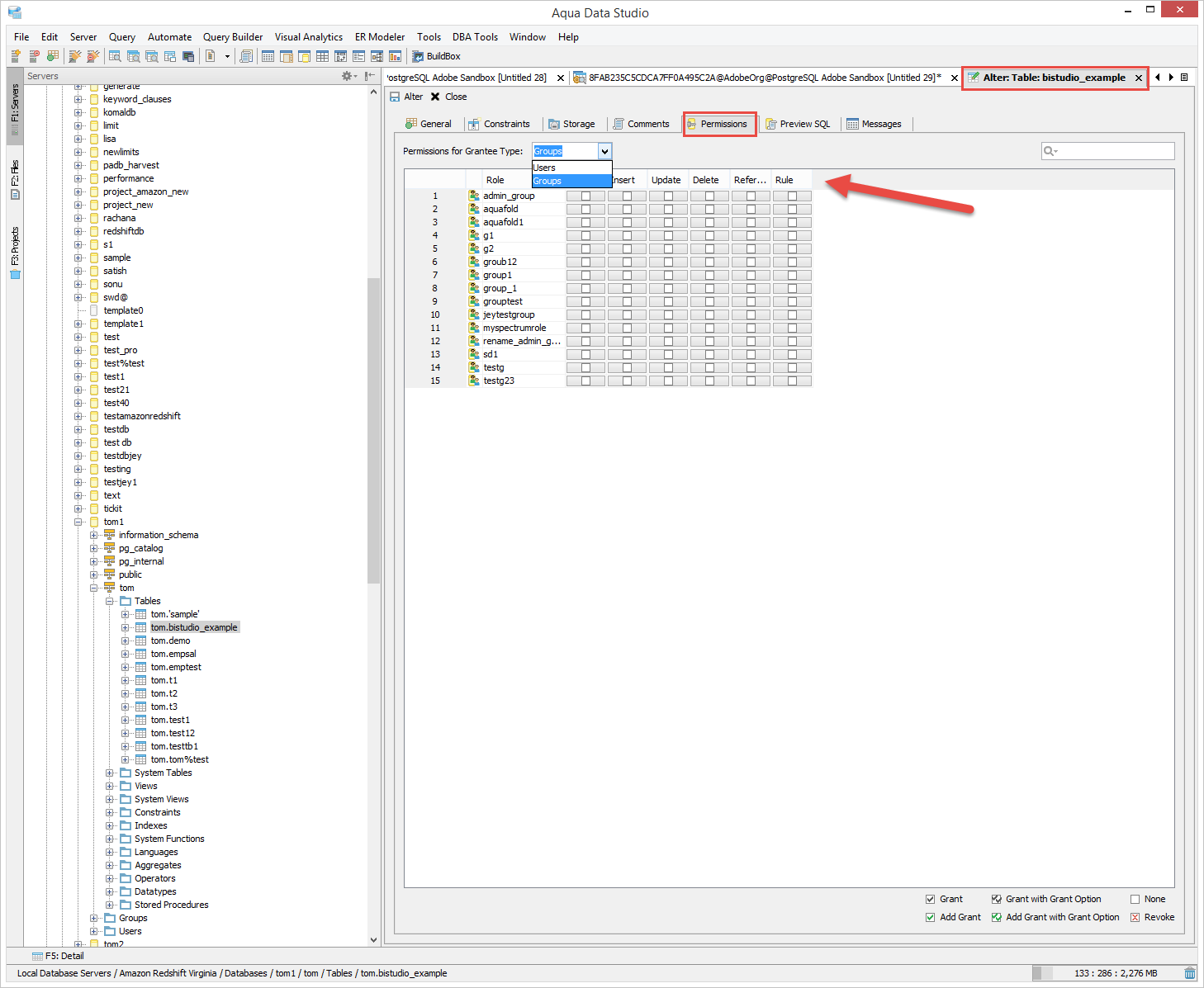Open the Grantee Type dropdown arrow
Image resolution: width=1204 pixels, height=988 pixels.
(604, 151)
